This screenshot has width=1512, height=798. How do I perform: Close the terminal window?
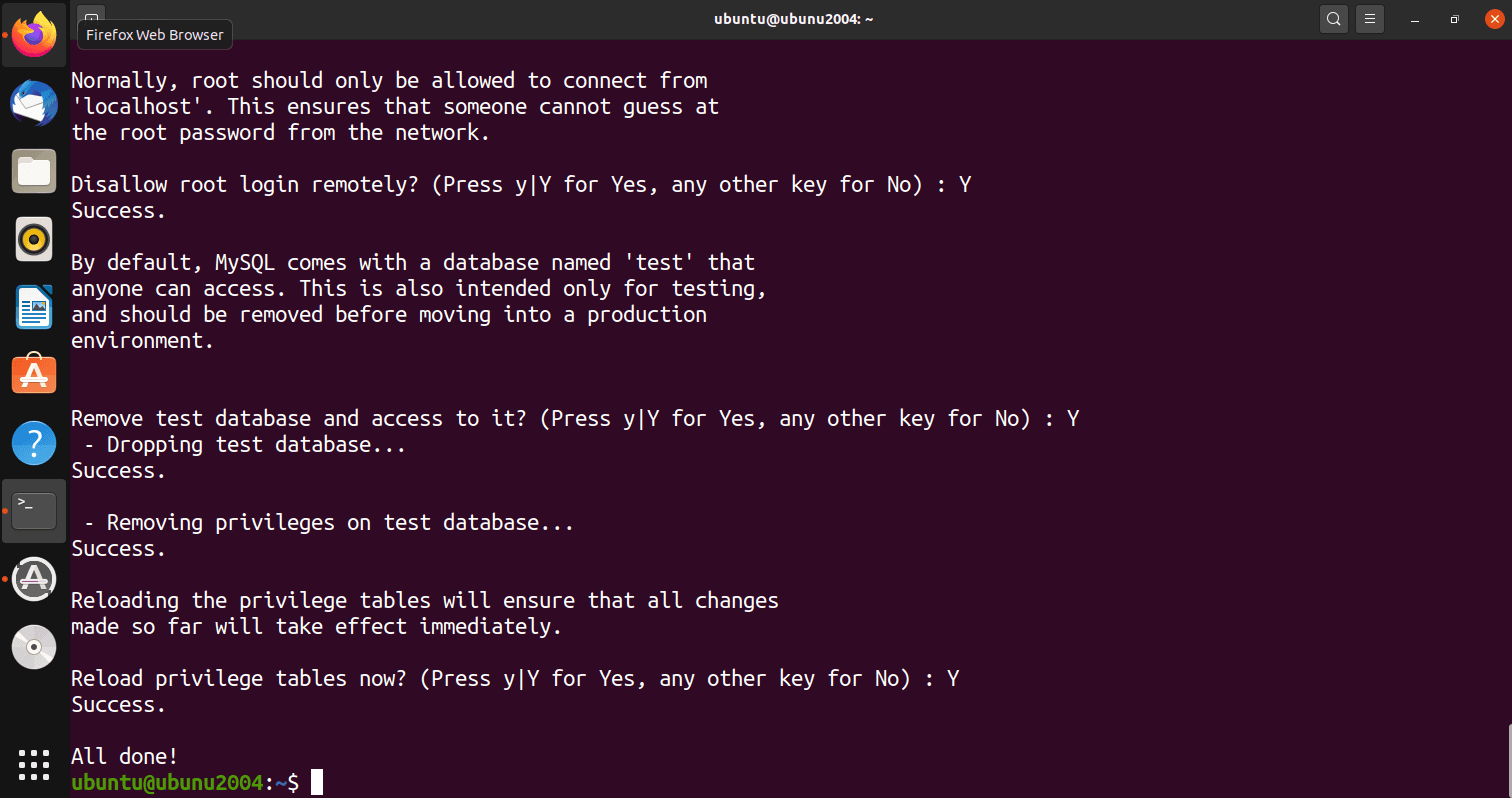coord(1494,19)
